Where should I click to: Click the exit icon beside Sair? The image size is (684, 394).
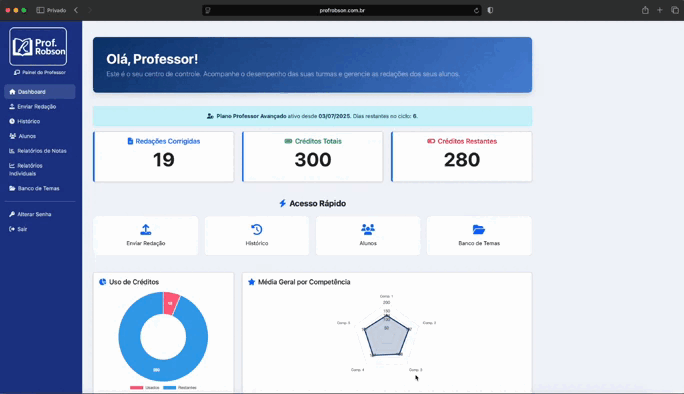[x=12, y=229]
